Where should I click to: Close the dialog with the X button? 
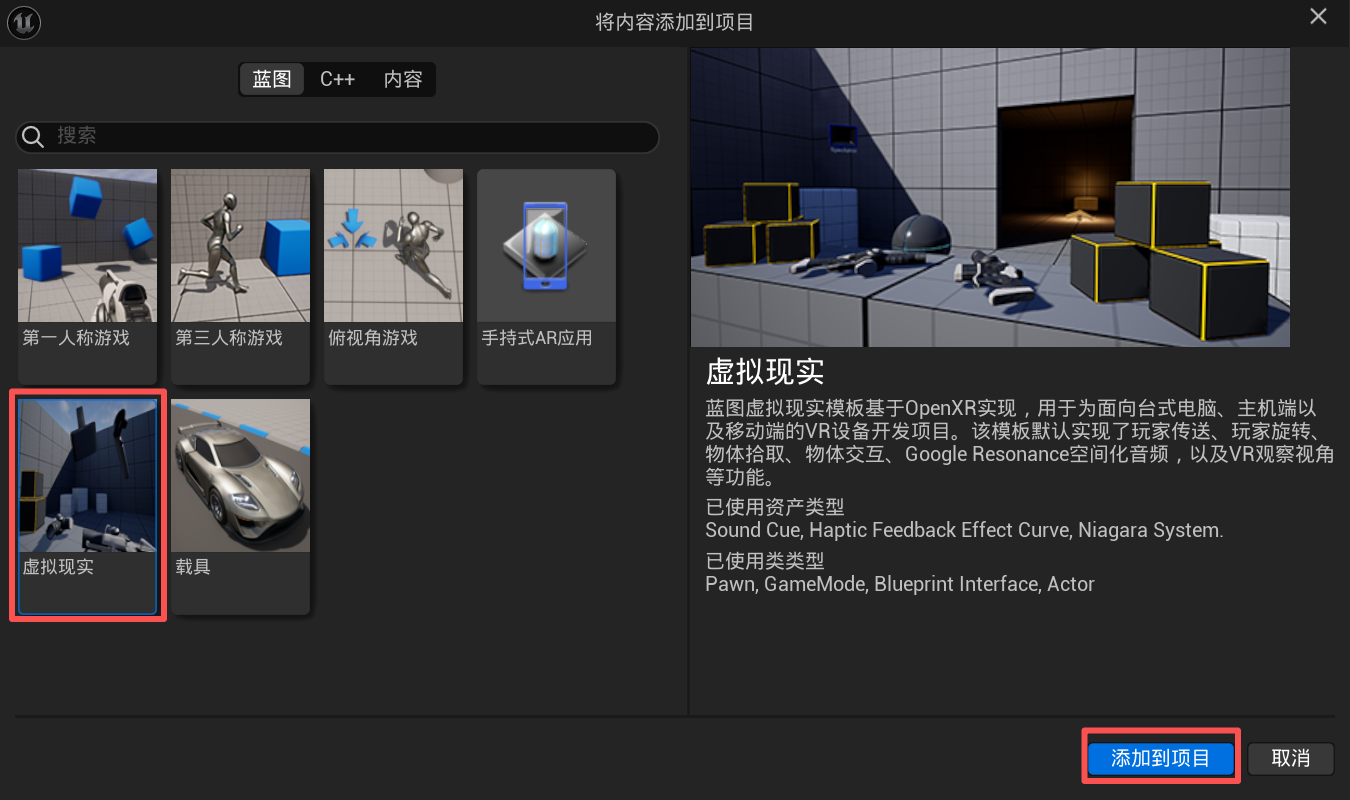click(x=1318, y=17)
